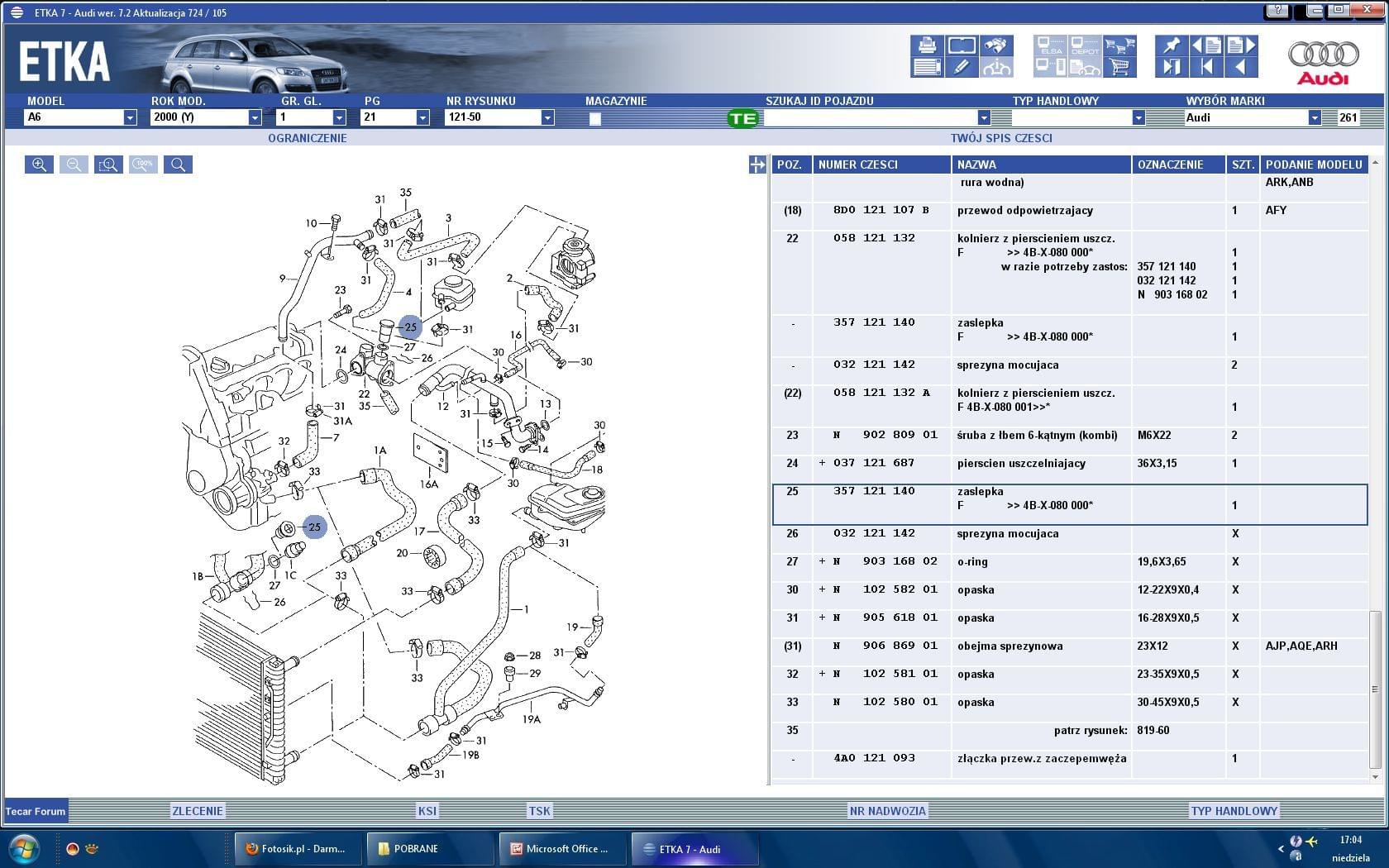Open the SZUKAJ ID POJAZDU dropdown arrow
The image size is (1389, 868).
tap(984, 117)
